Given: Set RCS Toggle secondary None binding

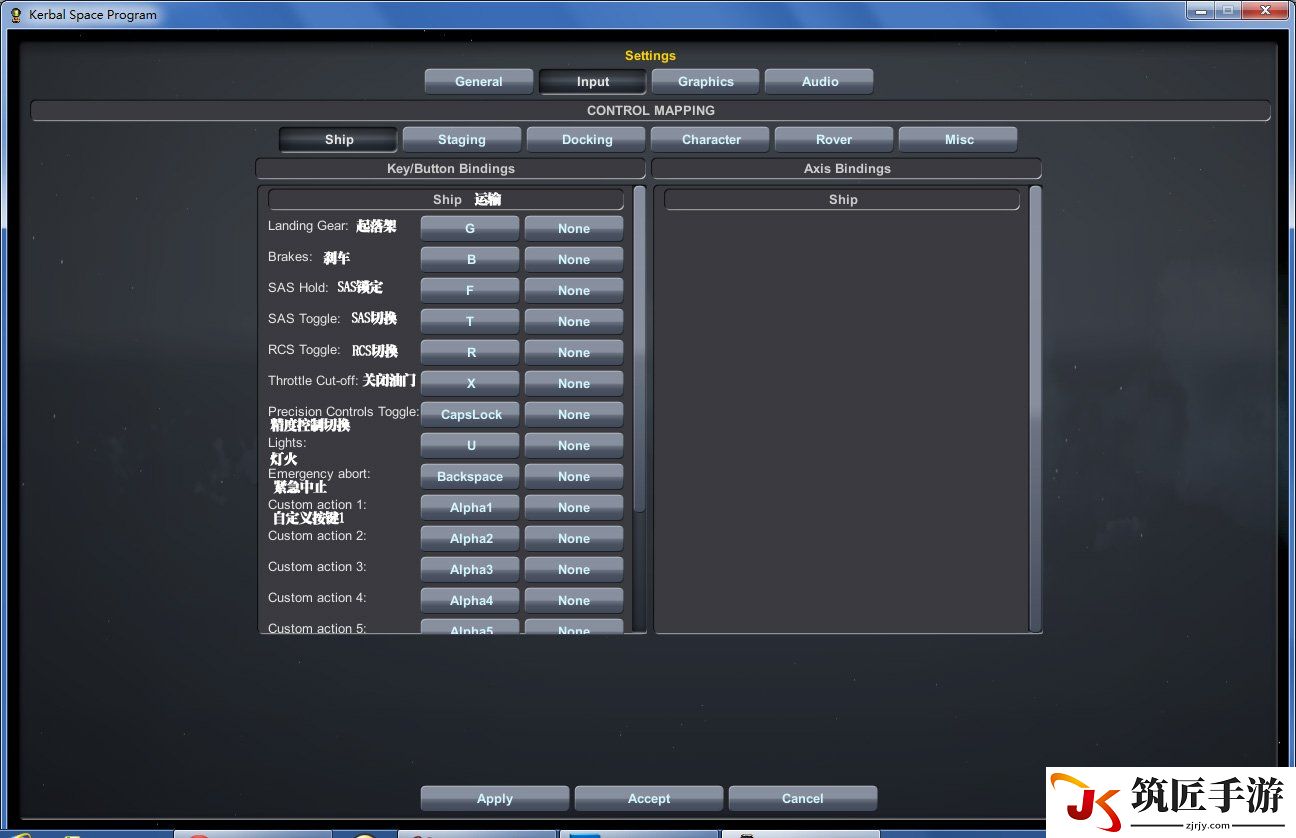Looking at the screenshot, I should tap(574, 353).
